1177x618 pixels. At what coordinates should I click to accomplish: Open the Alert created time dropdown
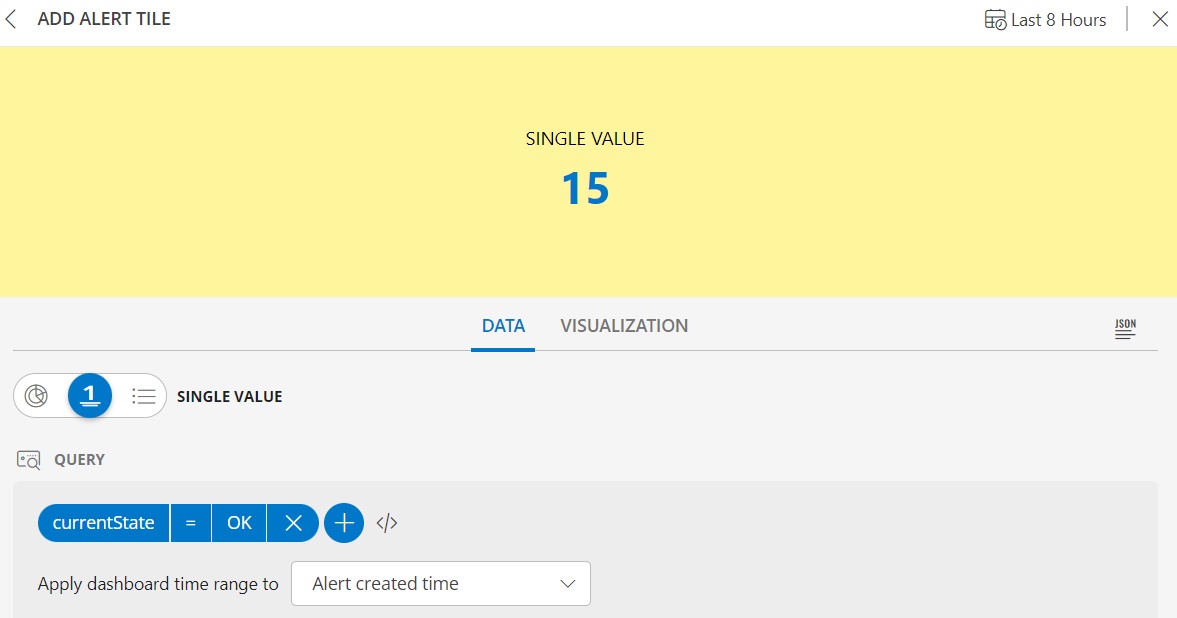pos(440,583)
